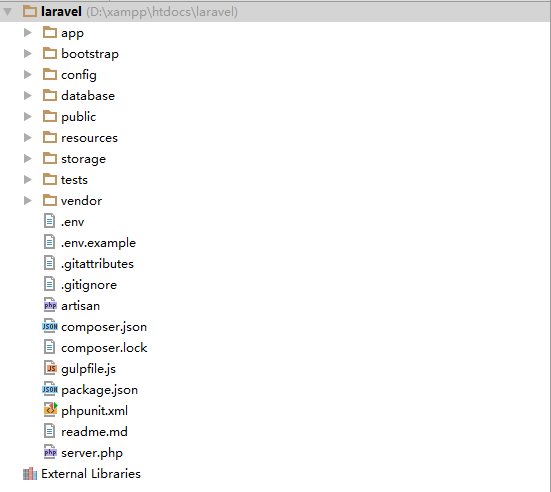Select the bootstrap folder name
The image size is (551, 492).
(90, 54)
